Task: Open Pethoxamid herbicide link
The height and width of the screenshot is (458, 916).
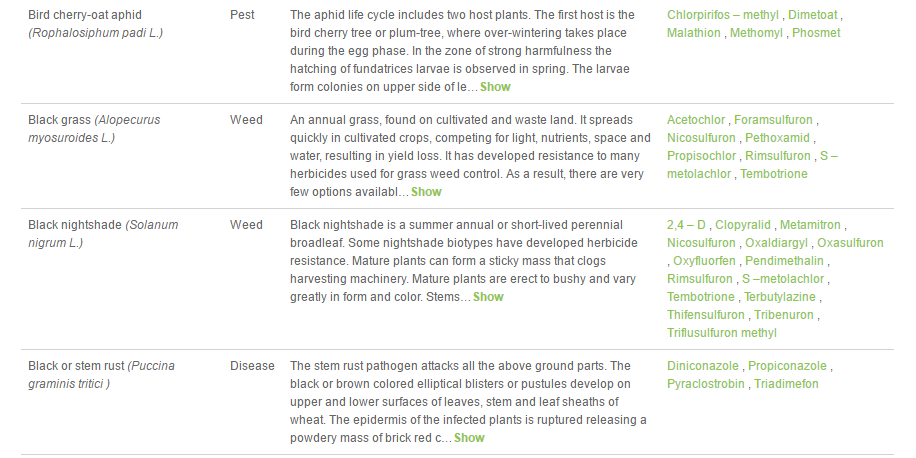Action: coord(778,138)
